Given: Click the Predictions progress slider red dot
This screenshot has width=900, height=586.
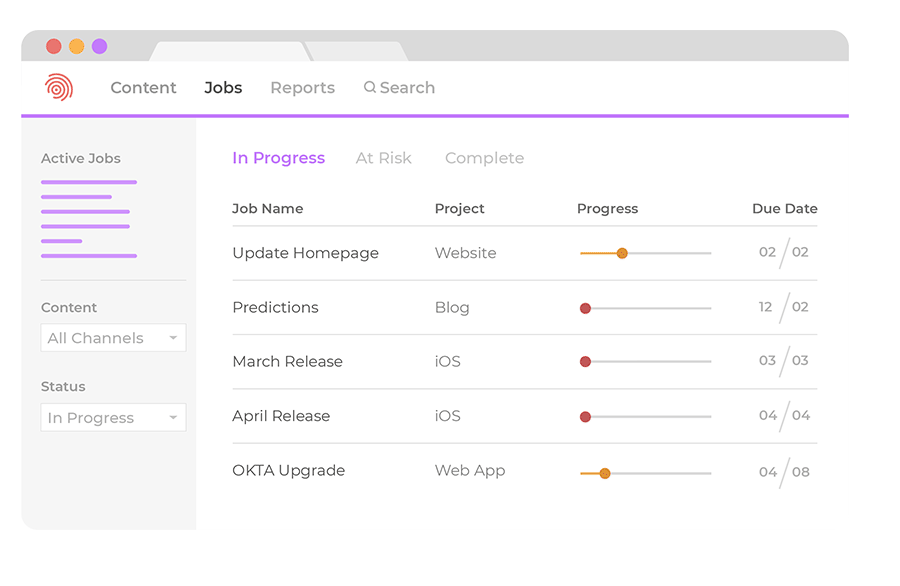Looking at the screenshot, I should 586,308.
